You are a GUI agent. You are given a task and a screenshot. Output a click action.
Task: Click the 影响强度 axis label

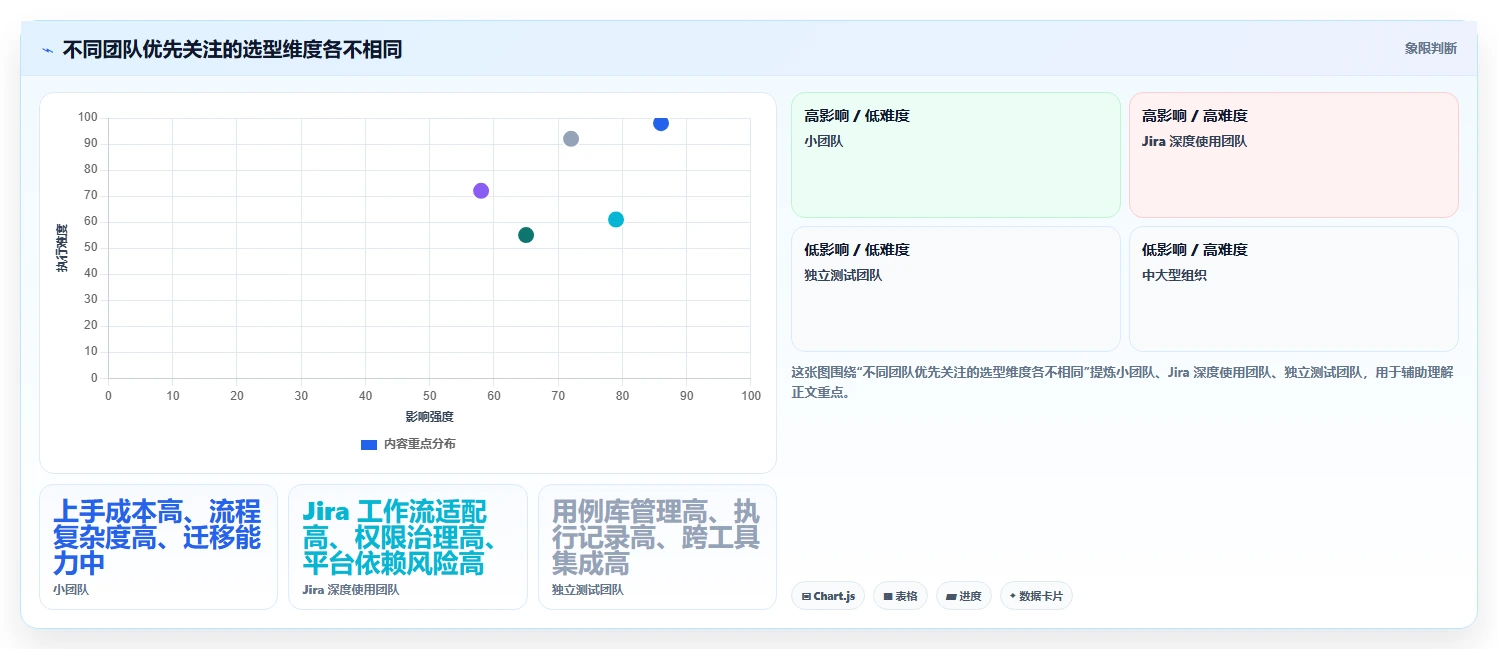pos(429,417)
